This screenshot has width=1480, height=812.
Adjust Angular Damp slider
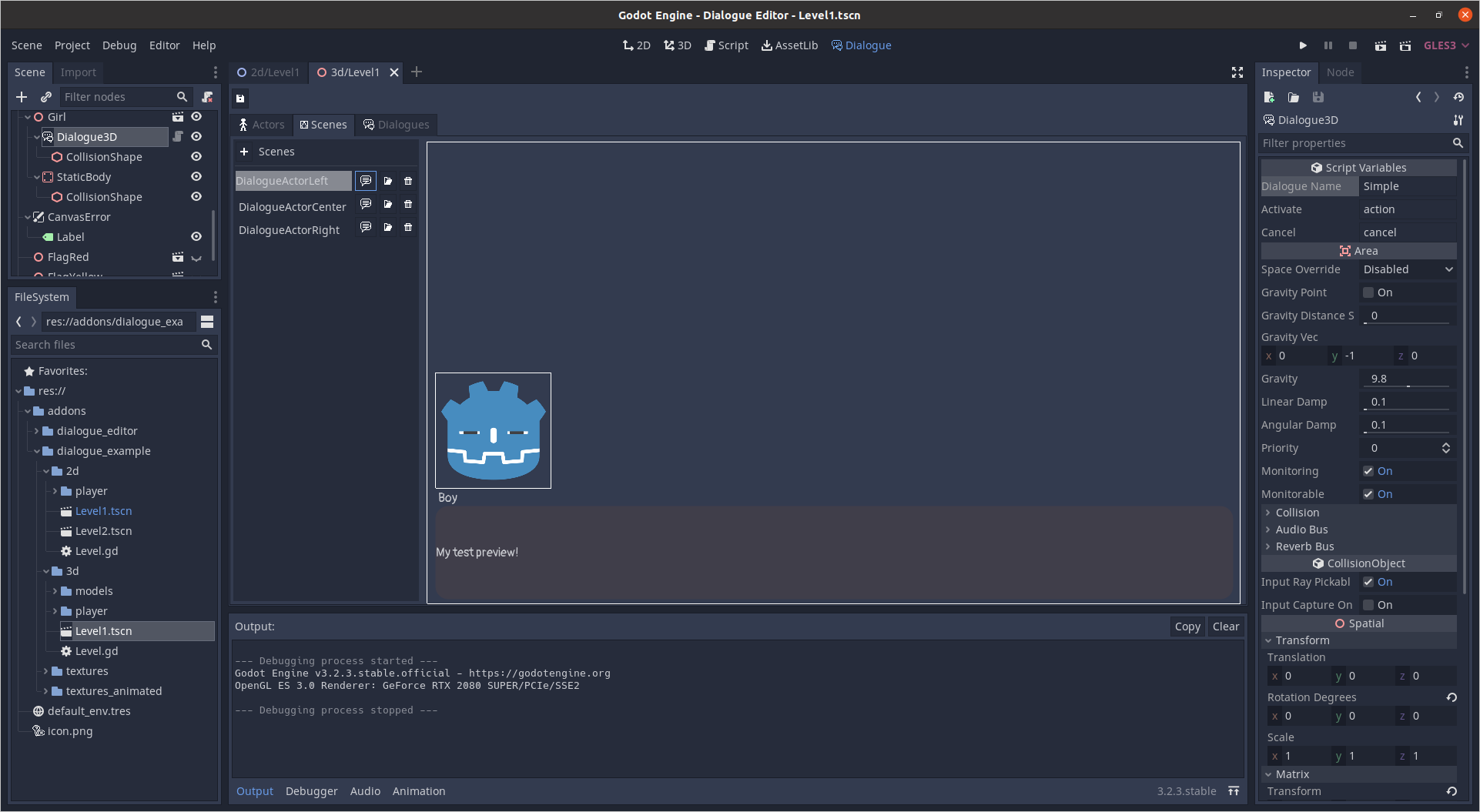[x=1408, y=432]
